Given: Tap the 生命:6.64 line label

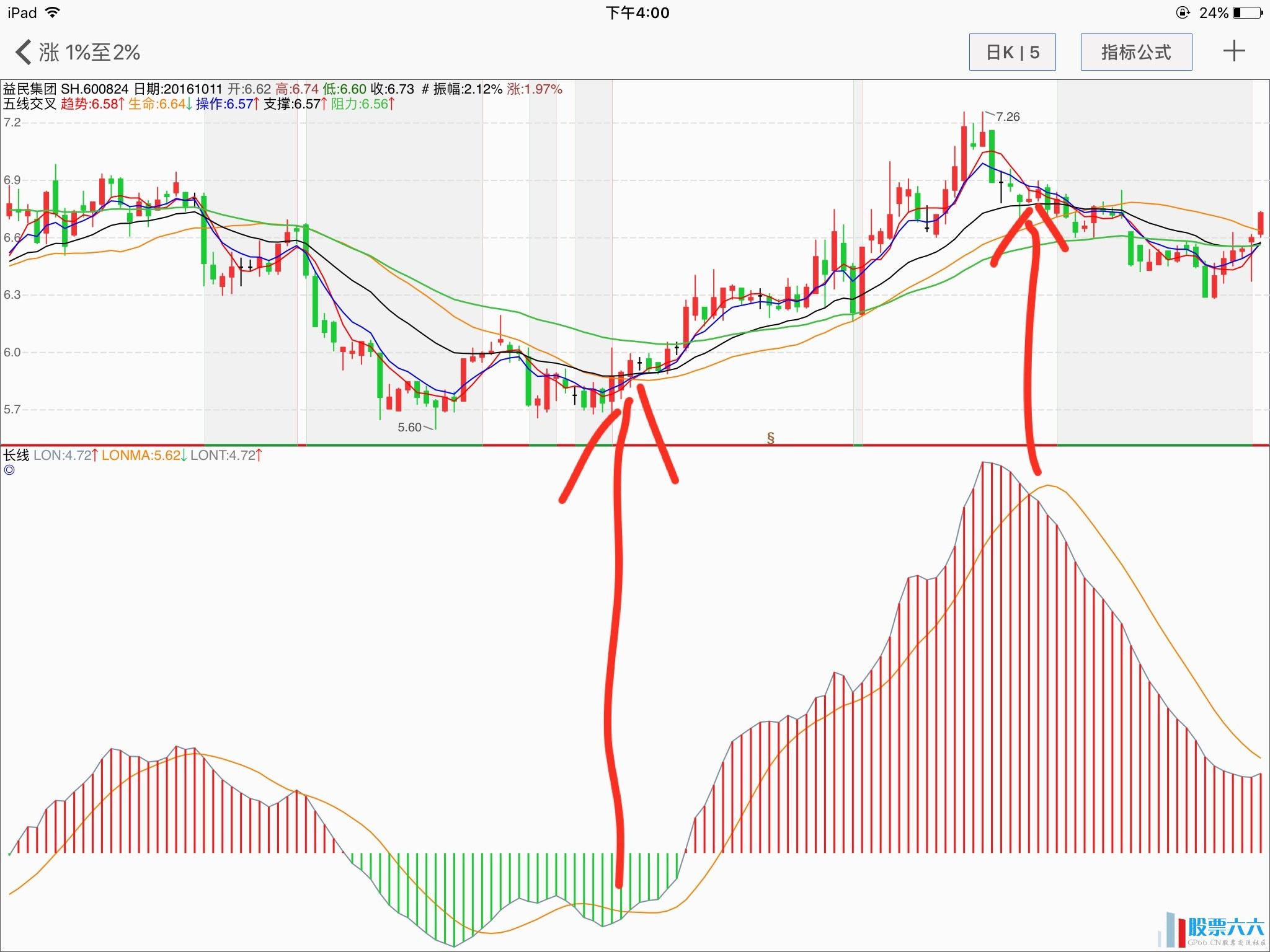Looking at the screenshot, I should [160, 104].
